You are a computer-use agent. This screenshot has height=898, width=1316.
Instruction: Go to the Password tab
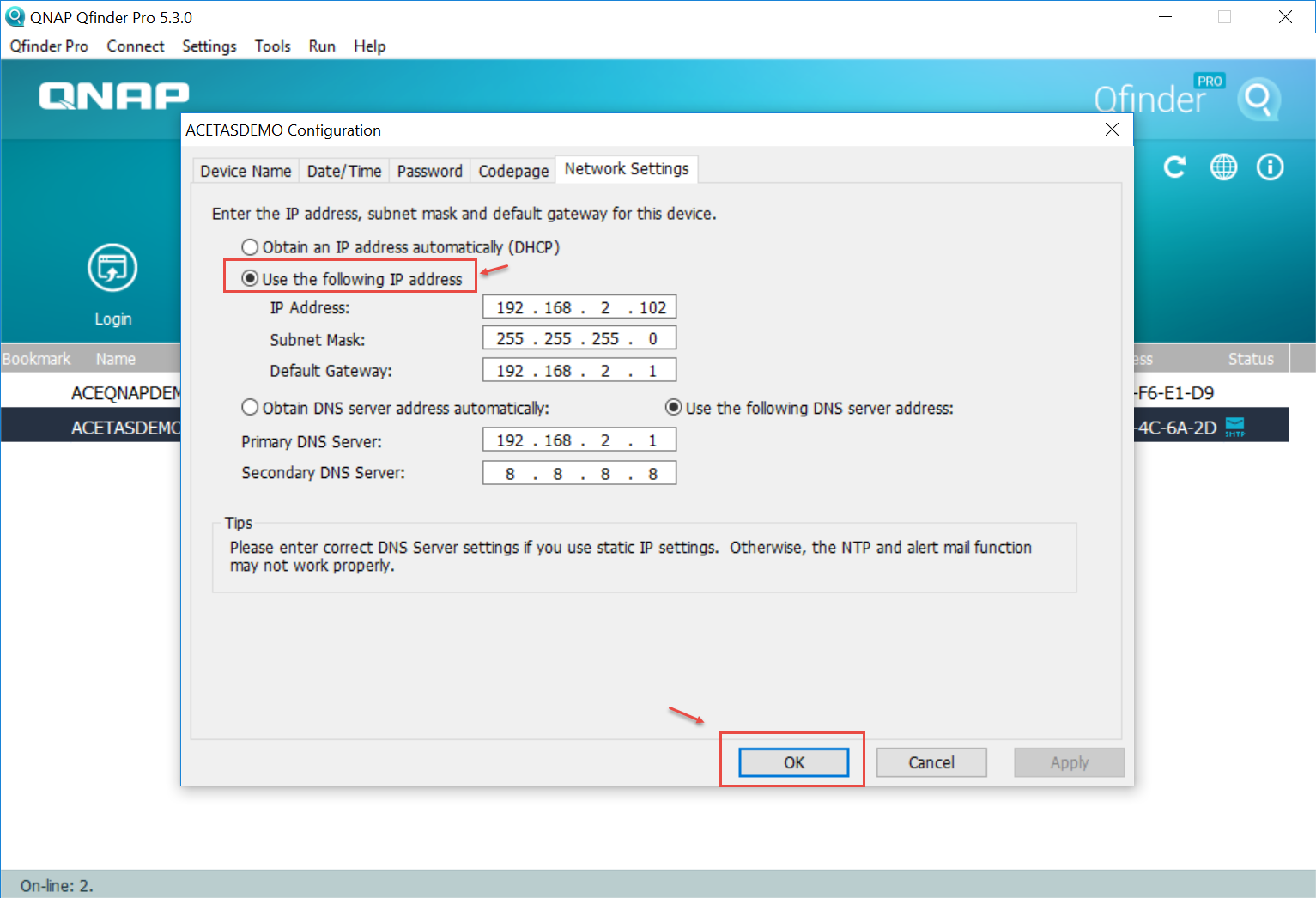(x=429, y=171)
